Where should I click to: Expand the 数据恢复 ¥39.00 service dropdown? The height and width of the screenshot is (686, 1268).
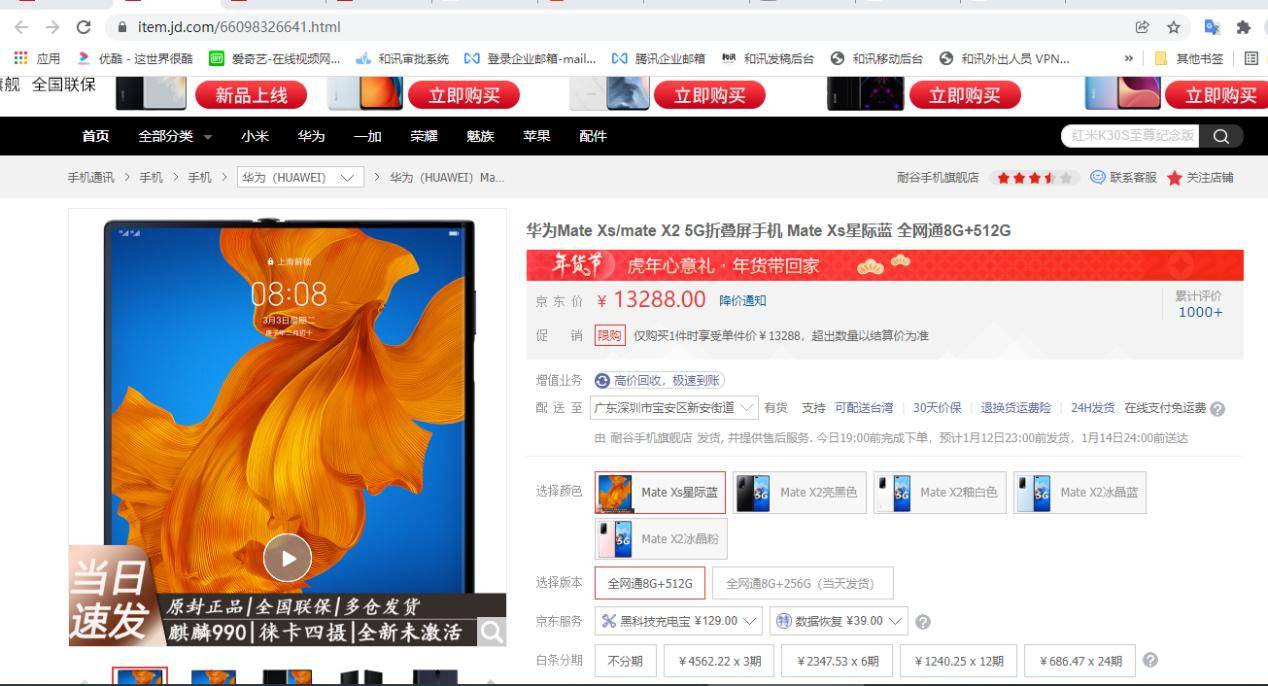click(x=840, y=621)
